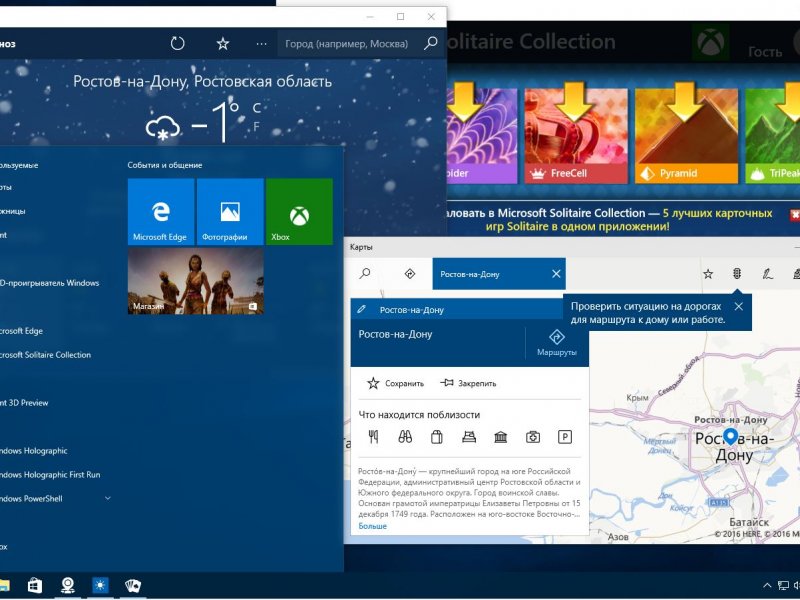Select the Pyramid game tile
800x600 pixels.
[686, 136]
